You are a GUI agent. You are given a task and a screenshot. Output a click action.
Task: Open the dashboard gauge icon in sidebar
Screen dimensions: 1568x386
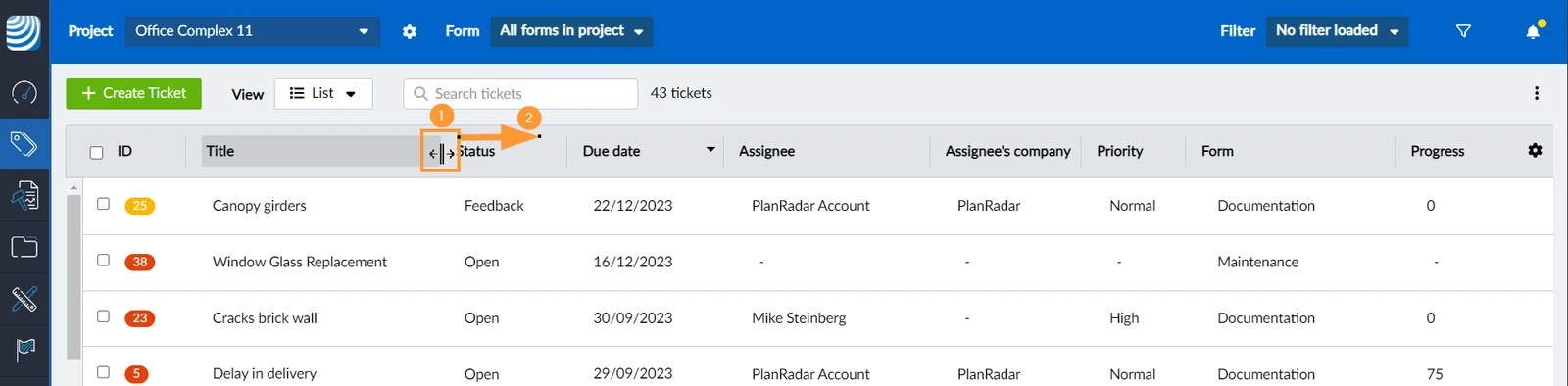[24, 93]
